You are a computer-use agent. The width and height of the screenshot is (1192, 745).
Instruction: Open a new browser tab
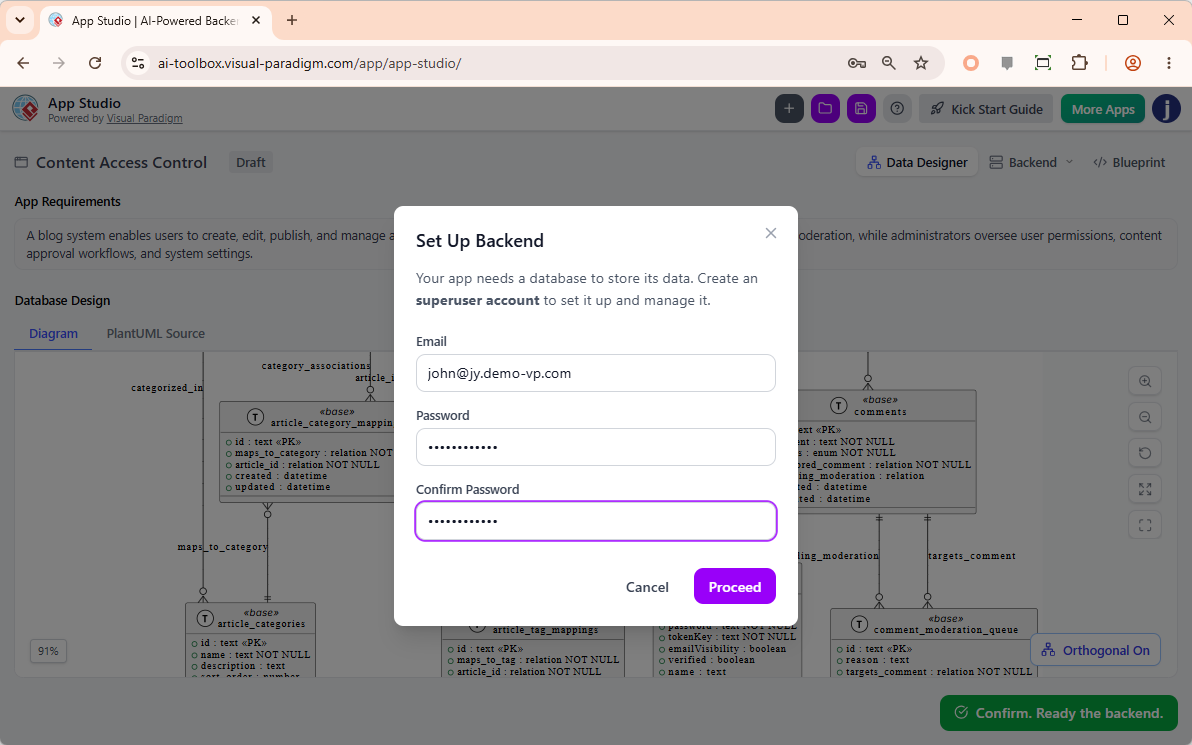tap(292, 21)
